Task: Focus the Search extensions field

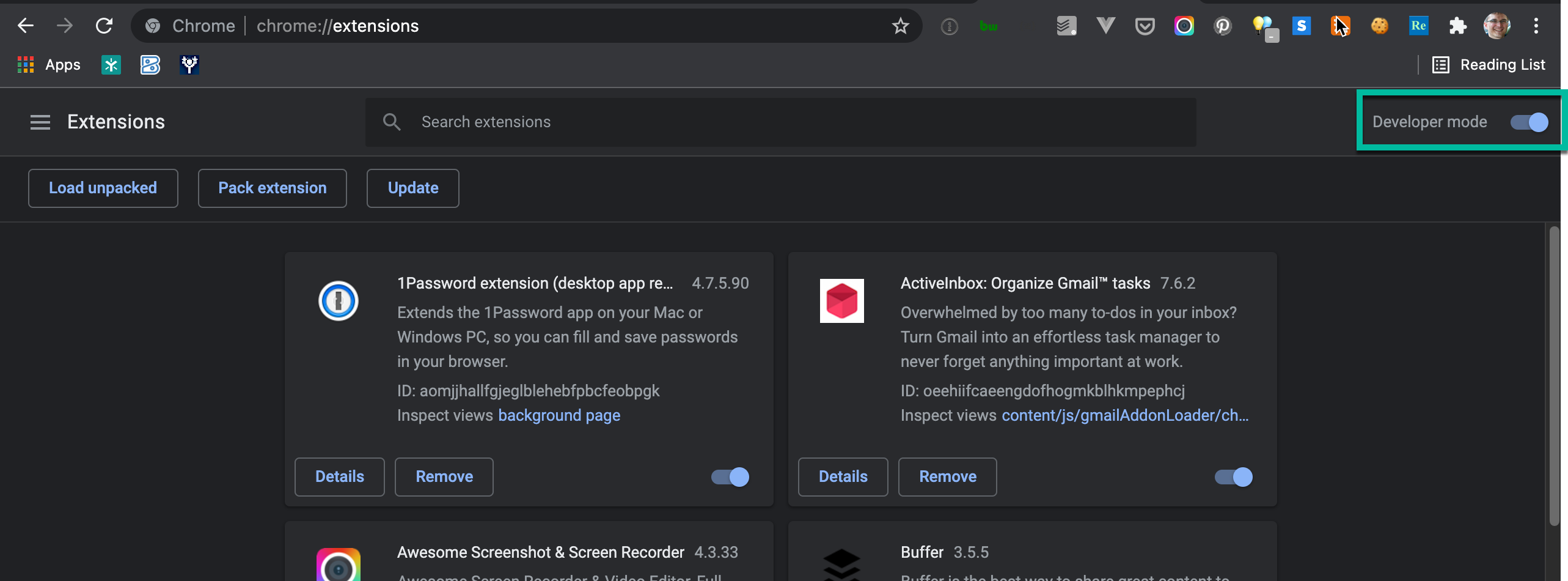Action: click(794, 122)
